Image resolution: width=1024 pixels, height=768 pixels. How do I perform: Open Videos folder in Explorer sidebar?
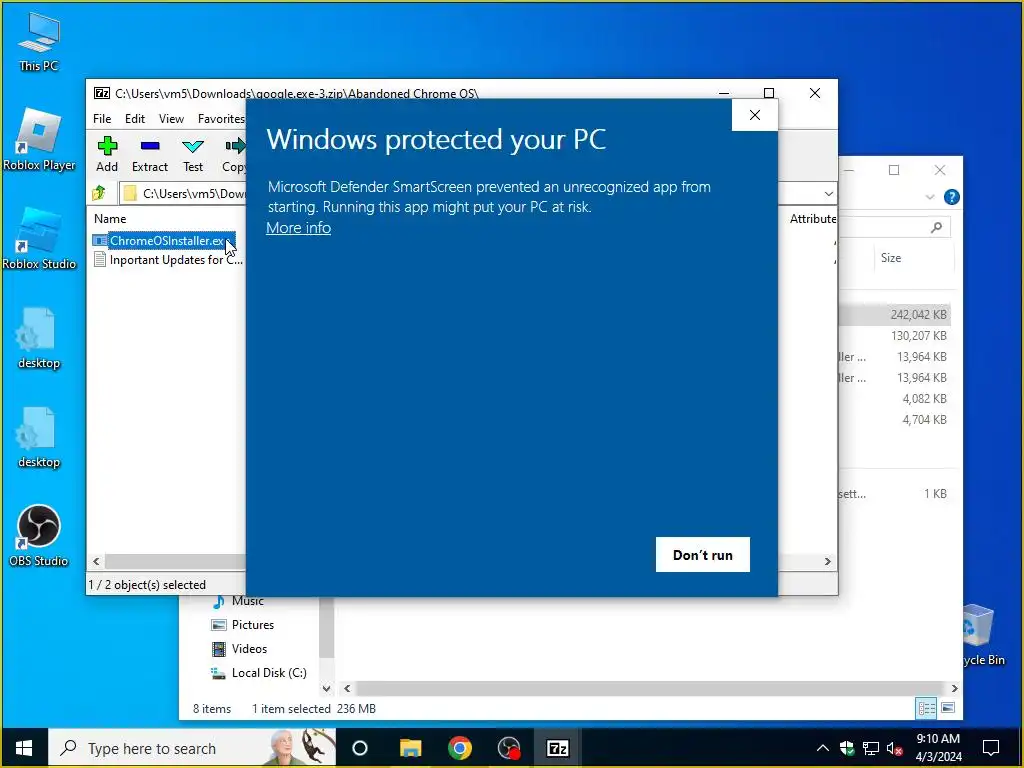pos(240,649)
